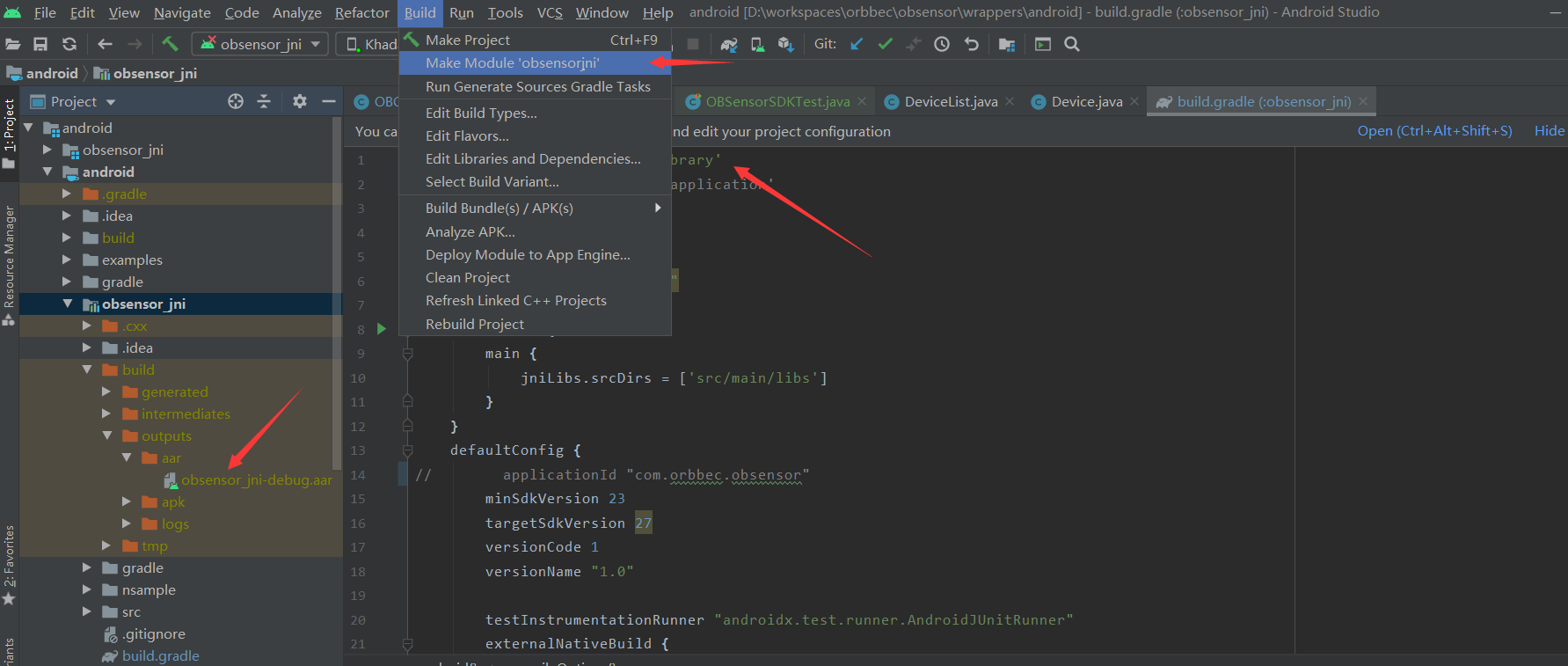Select Make Module 'obsensorjni' menu item

pos(535,62)
